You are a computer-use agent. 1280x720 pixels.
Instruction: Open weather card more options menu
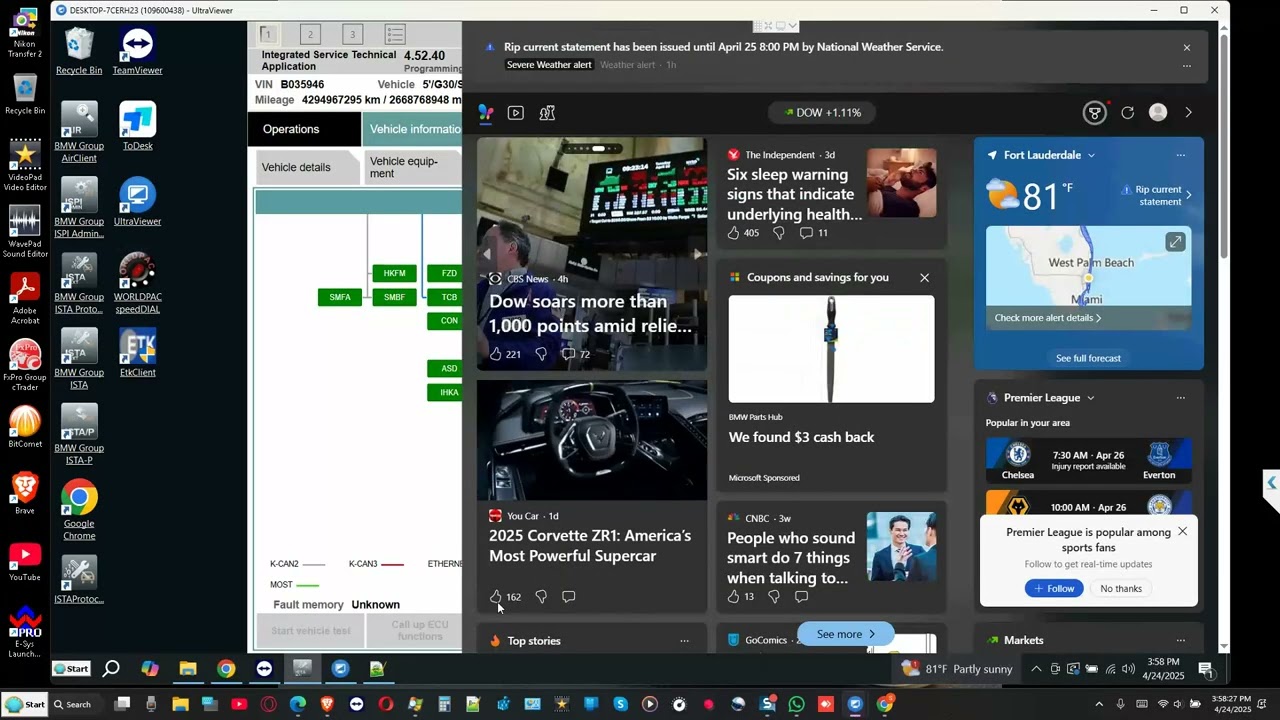[x=1181, y=156]
